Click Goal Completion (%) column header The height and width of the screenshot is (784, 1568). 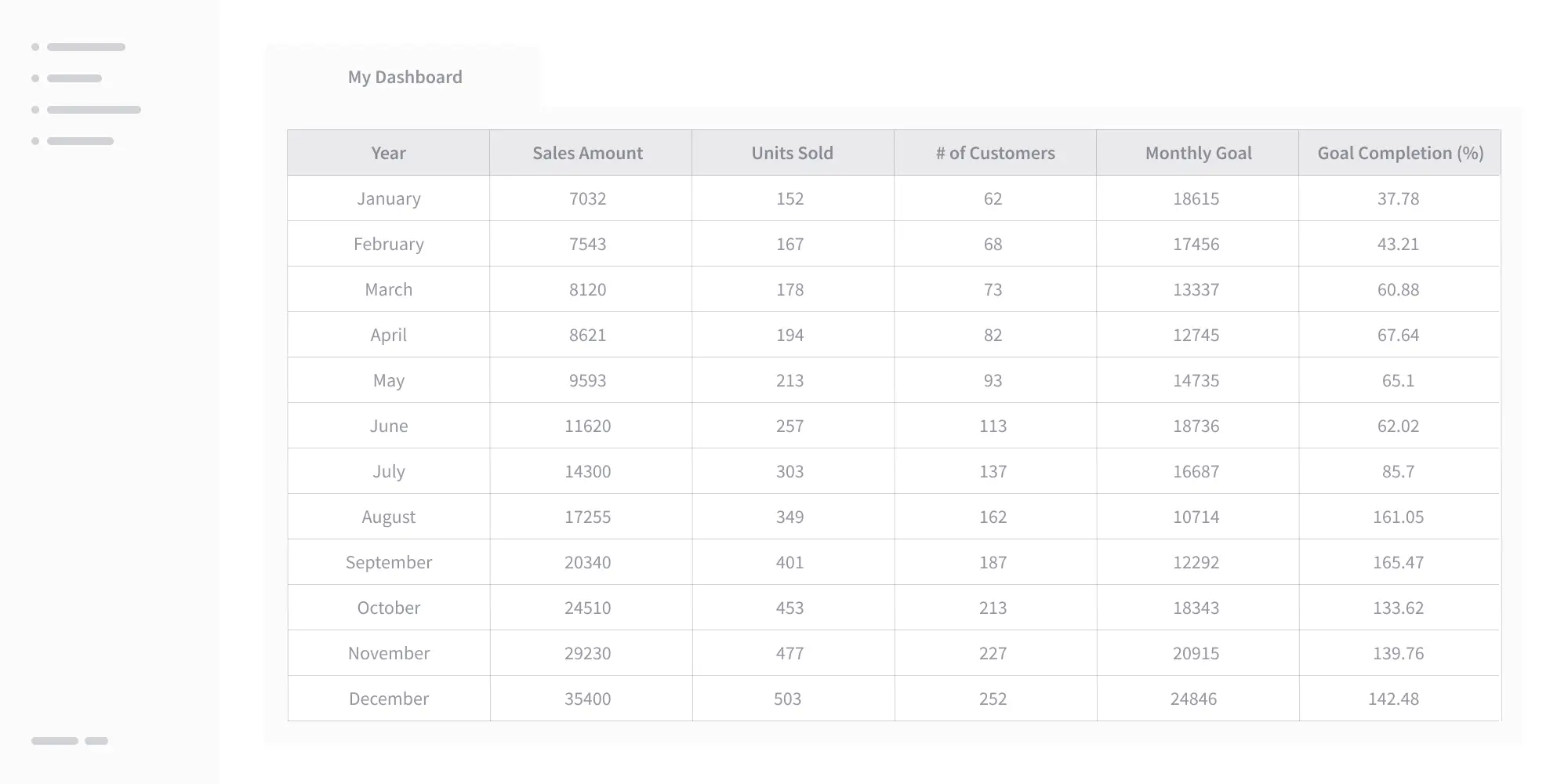[x=1400, y=153]
